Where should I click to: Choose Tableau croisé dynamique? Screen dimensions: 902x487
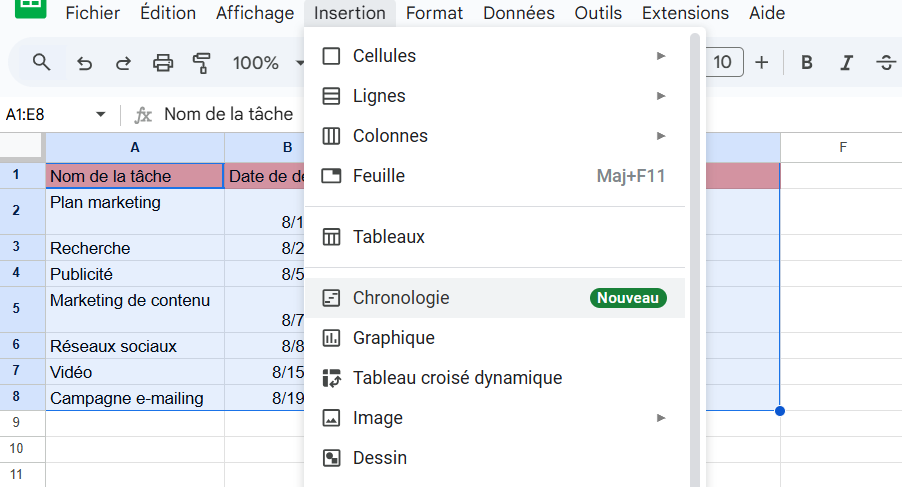pos(495,378)
